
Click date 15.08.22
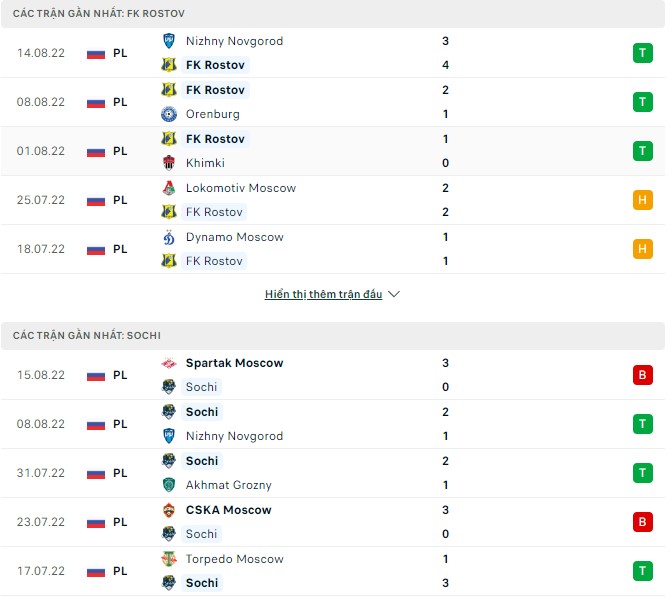click(x=41, y=375)
